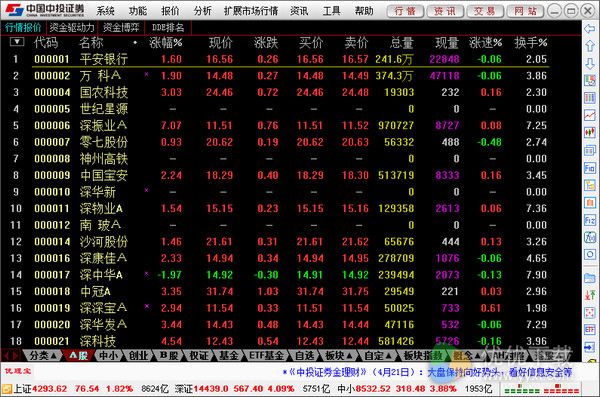Click the red right arrow beside 分类 tab
The image size is (600, 397).
coord(15,356)
